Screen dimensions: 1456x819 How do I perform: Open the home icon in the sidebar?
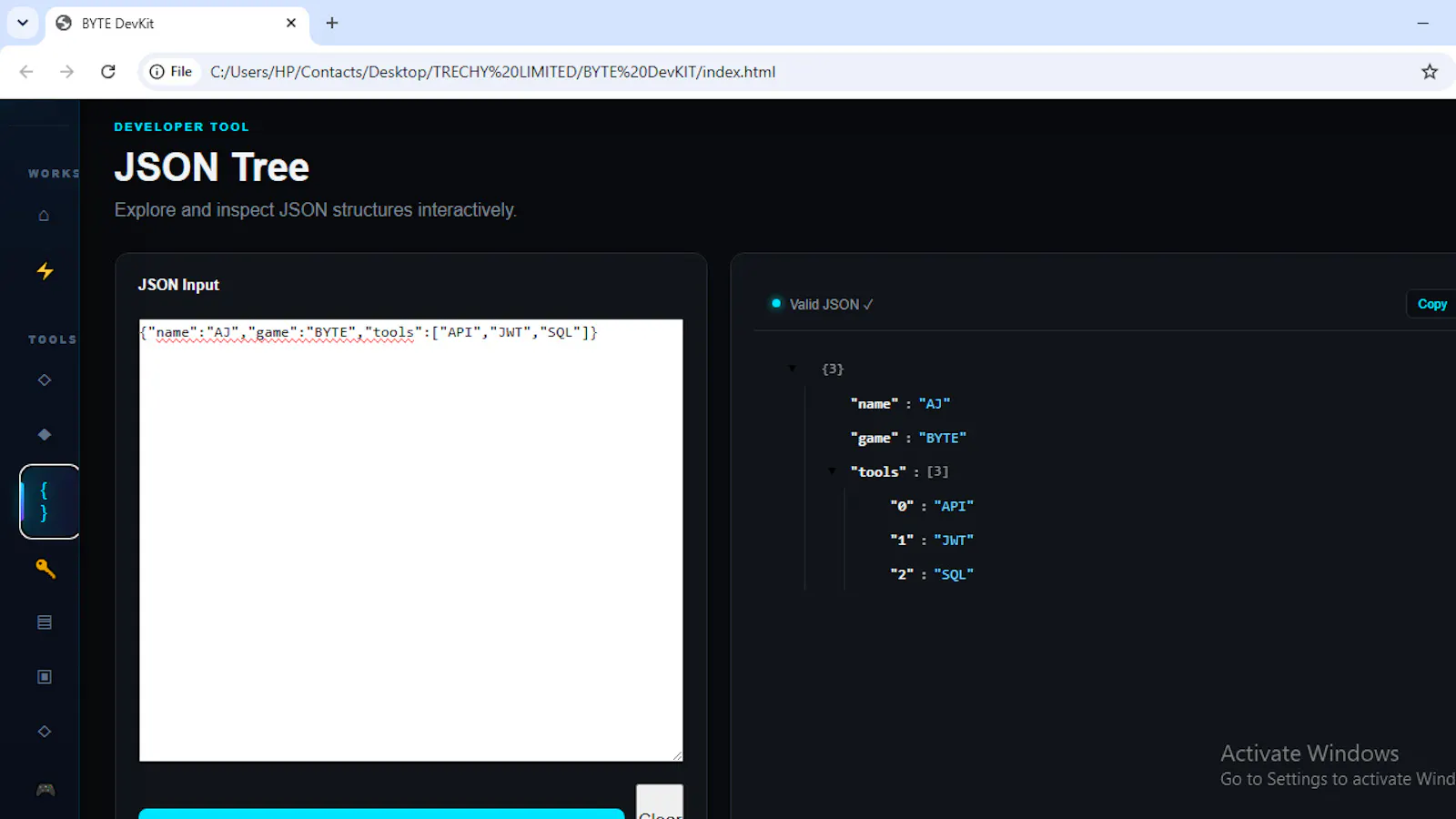click(44, 216)
